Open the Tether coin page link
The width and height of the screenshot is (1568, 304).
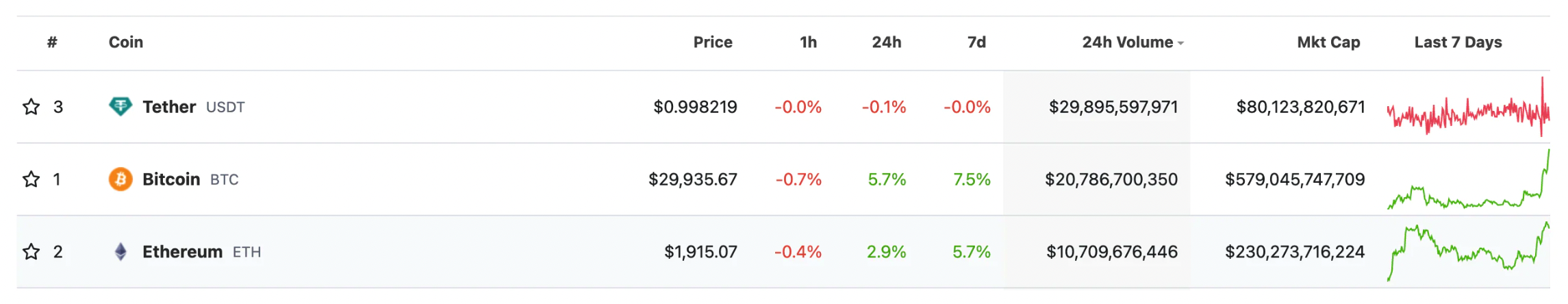(x=169, y=107)
